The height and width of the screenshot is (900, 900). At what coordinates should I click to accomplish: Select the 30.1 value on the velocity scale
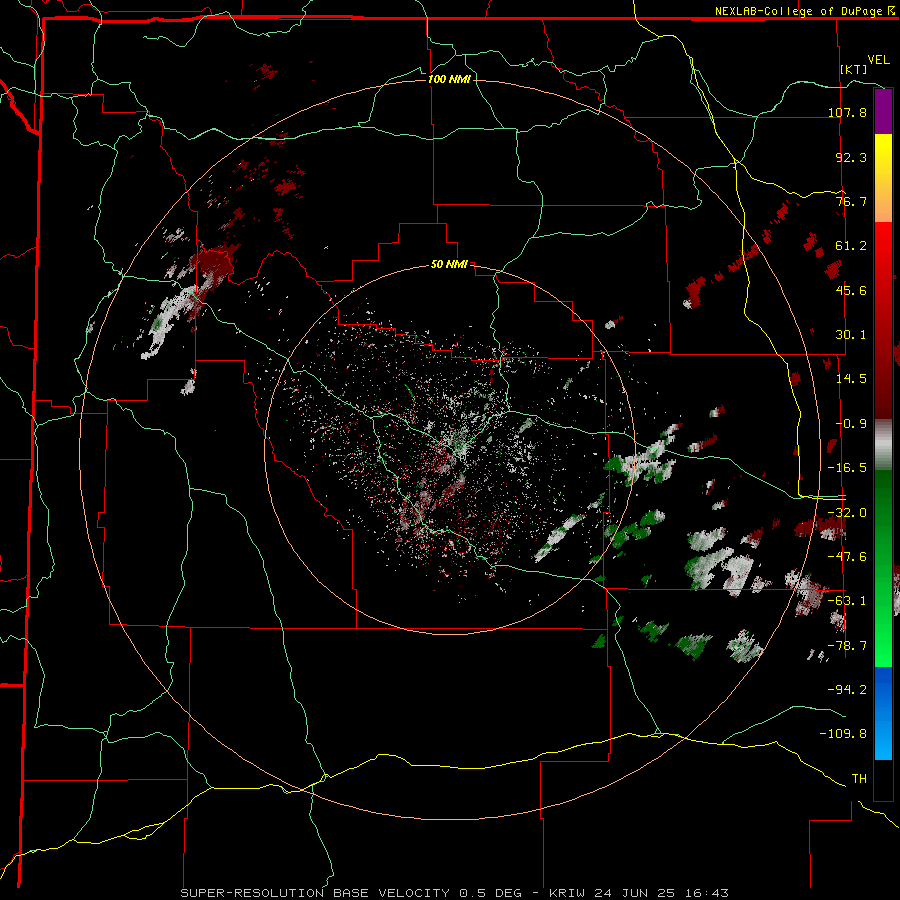(x=851, y=335)
